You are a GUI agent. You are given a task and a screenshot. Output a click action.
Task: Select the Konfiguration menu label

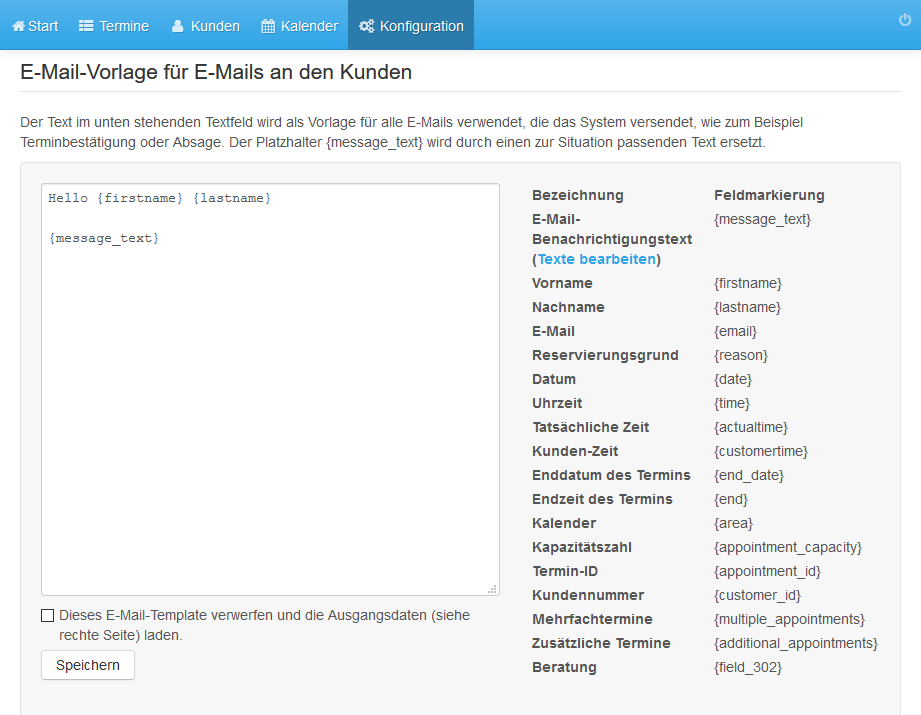pyautogui.click(x=422, y=26)
